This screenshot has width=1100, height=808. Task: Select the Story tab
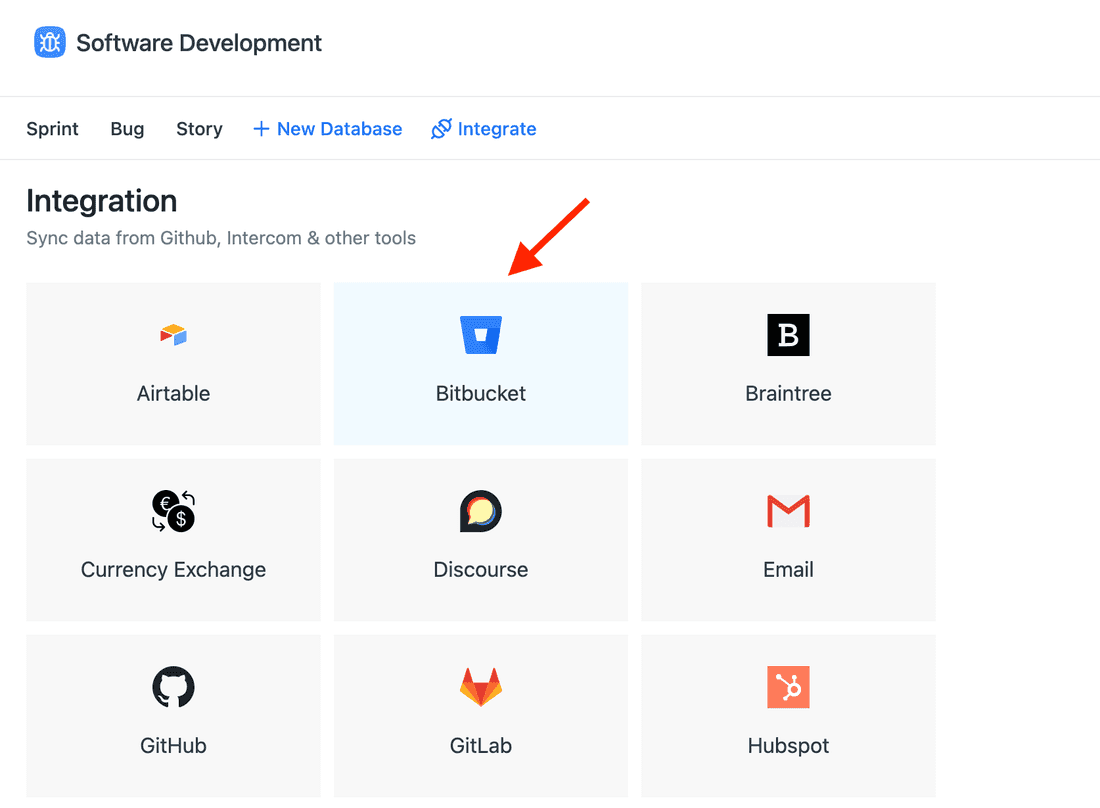(x=199, y=128)
